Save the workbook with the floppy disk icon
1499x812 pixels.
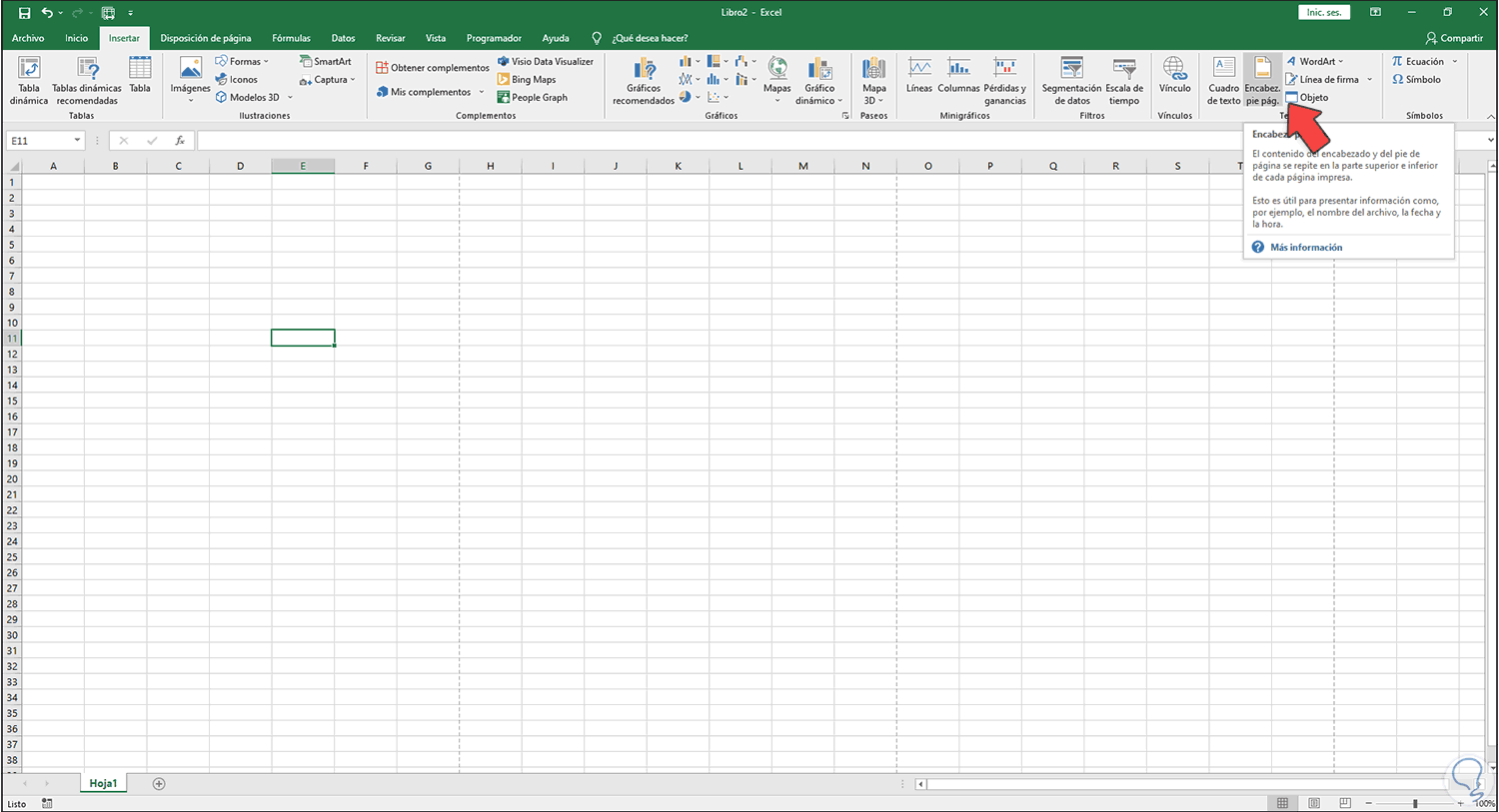pos(24,13)
